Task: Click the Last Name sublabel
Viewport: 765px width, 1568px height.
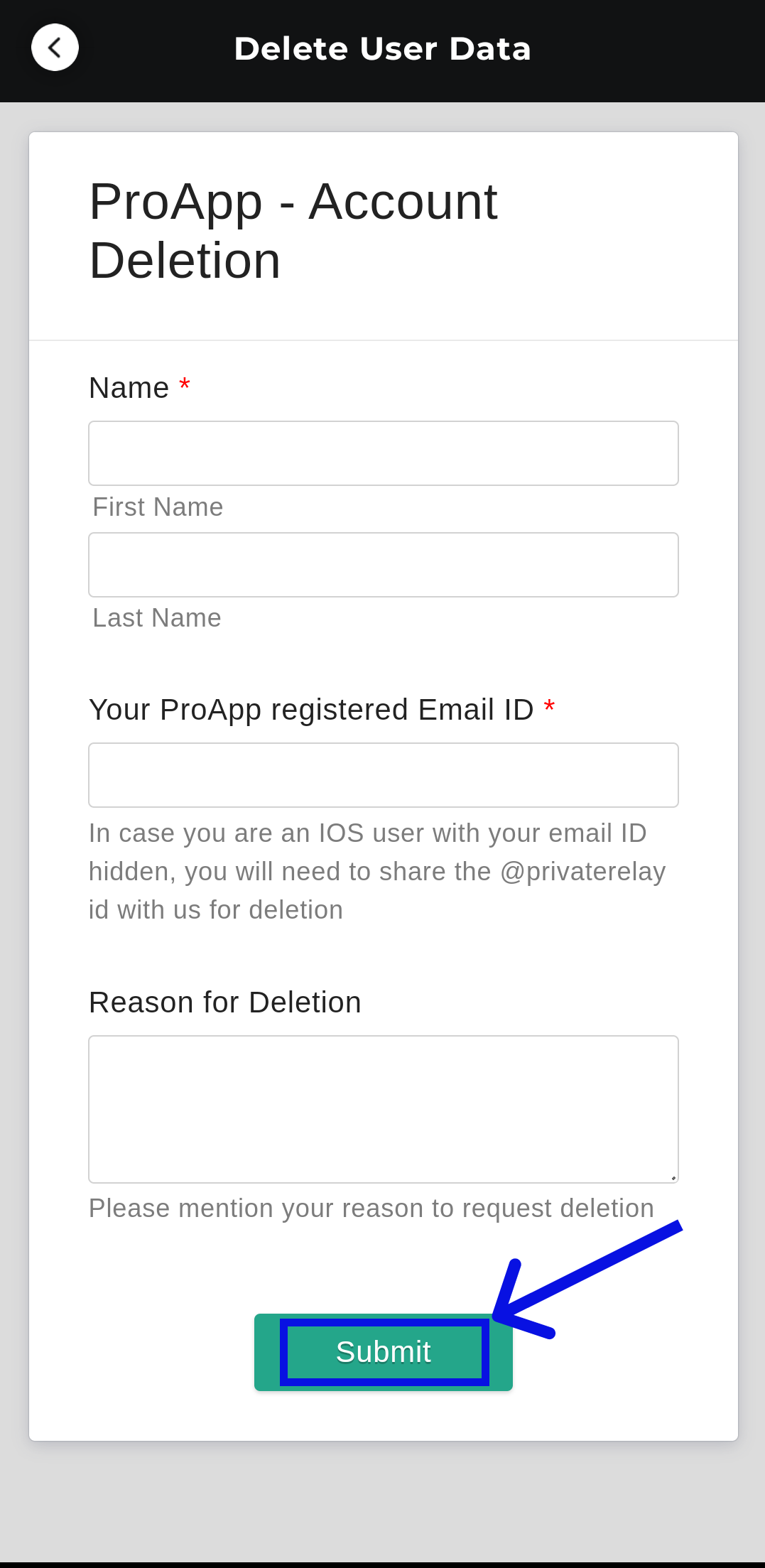Action: 157,618
